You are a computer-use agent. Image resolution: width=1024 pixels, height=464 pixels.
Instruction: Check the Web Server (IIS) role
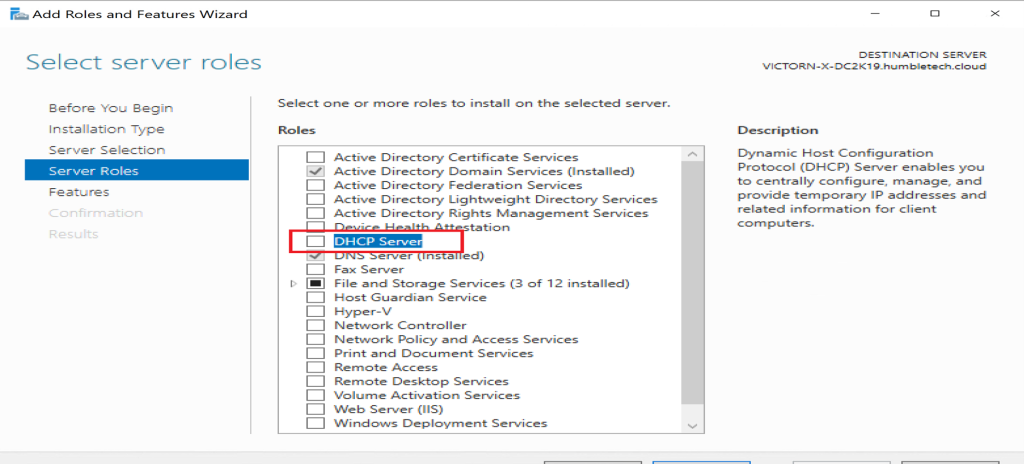315,409
